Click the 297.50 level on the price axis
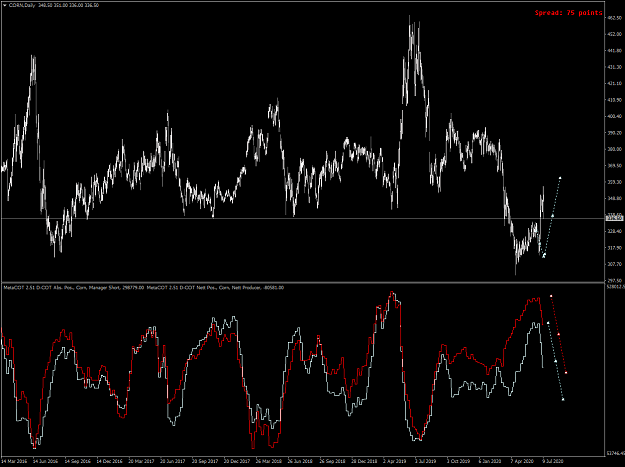625x467 pixels. pyautogui.click(x=614, y=281)
